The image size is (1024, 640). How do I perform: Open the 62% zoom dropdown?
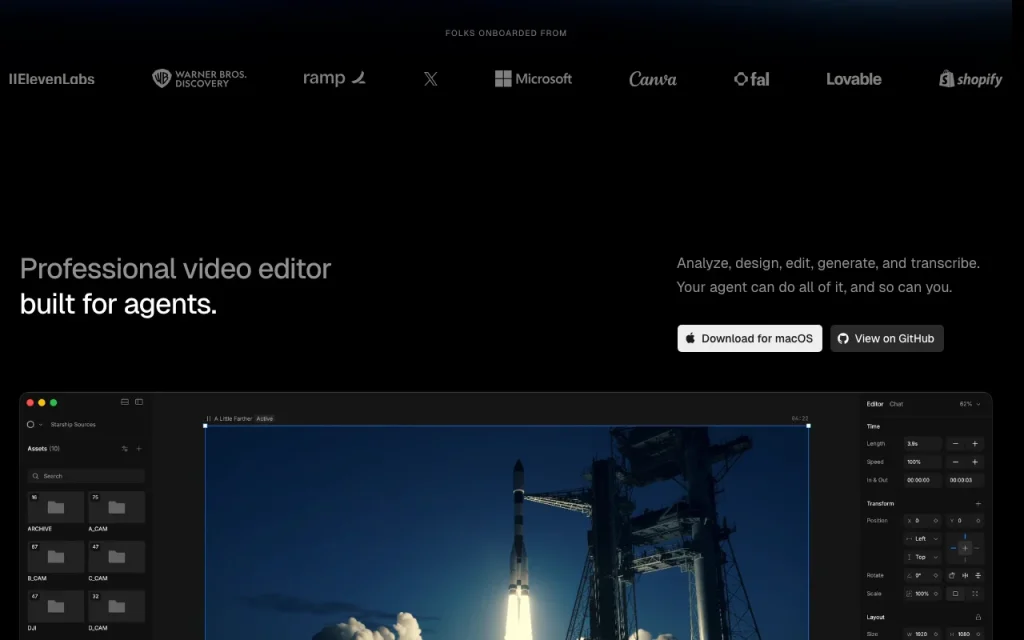click(970, 404)
